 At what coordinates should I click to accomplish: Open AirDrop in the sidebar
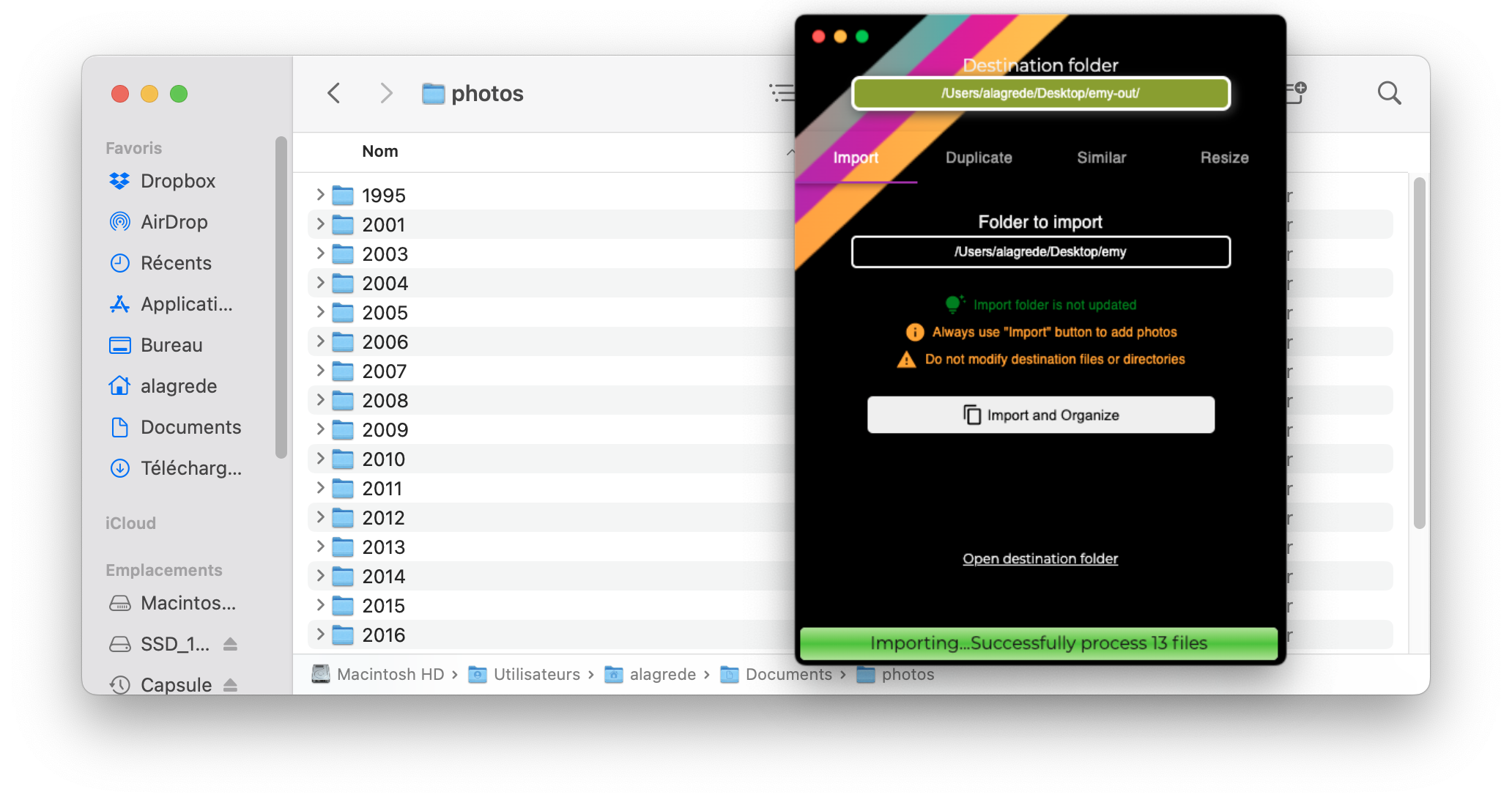coord(174,222)
